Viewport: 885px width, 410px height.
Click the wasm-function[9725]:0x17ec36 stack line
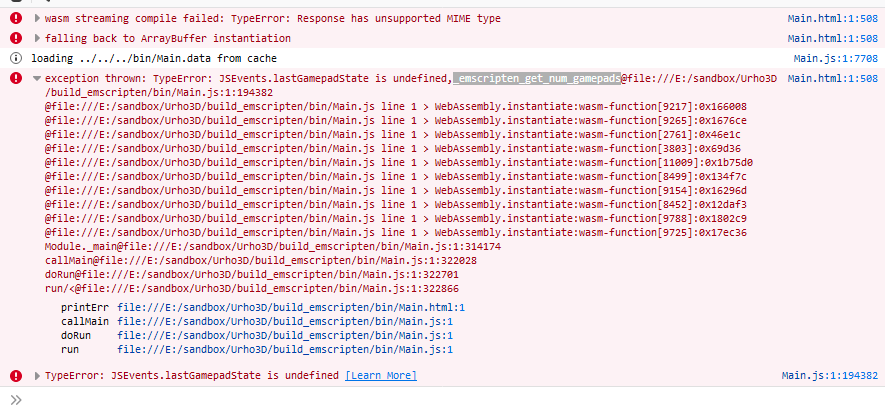pos(396,233)
